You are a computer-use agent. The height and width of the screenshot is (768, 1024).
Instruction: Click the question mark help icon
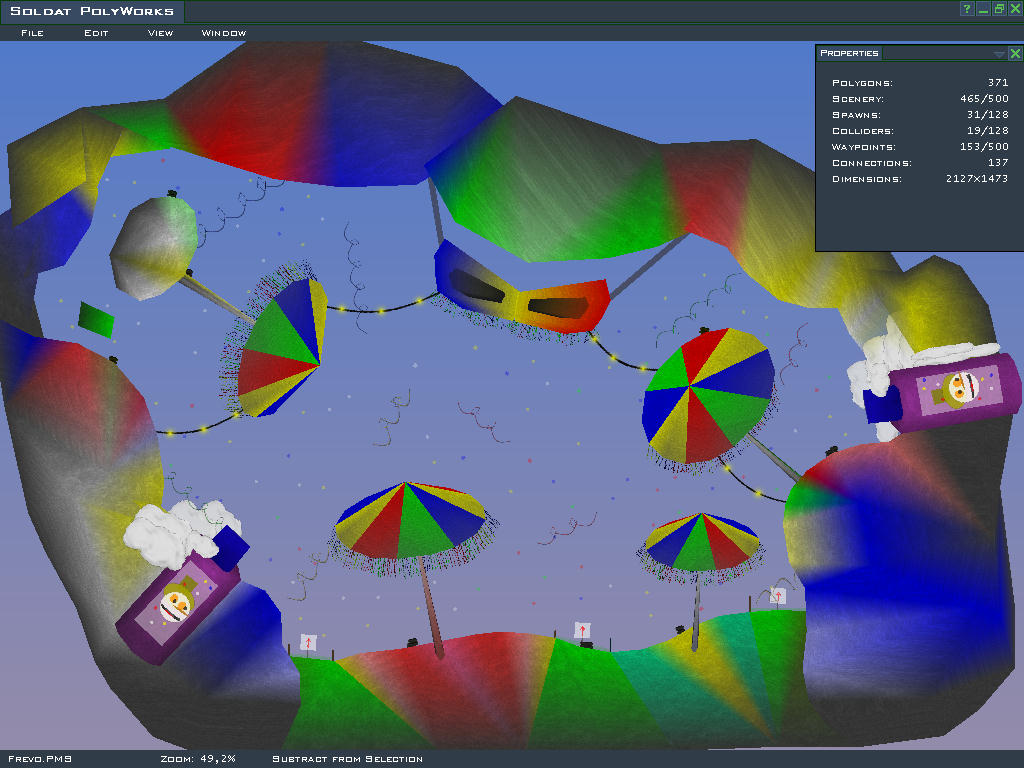pyautogui.click(x=967, y=9)
